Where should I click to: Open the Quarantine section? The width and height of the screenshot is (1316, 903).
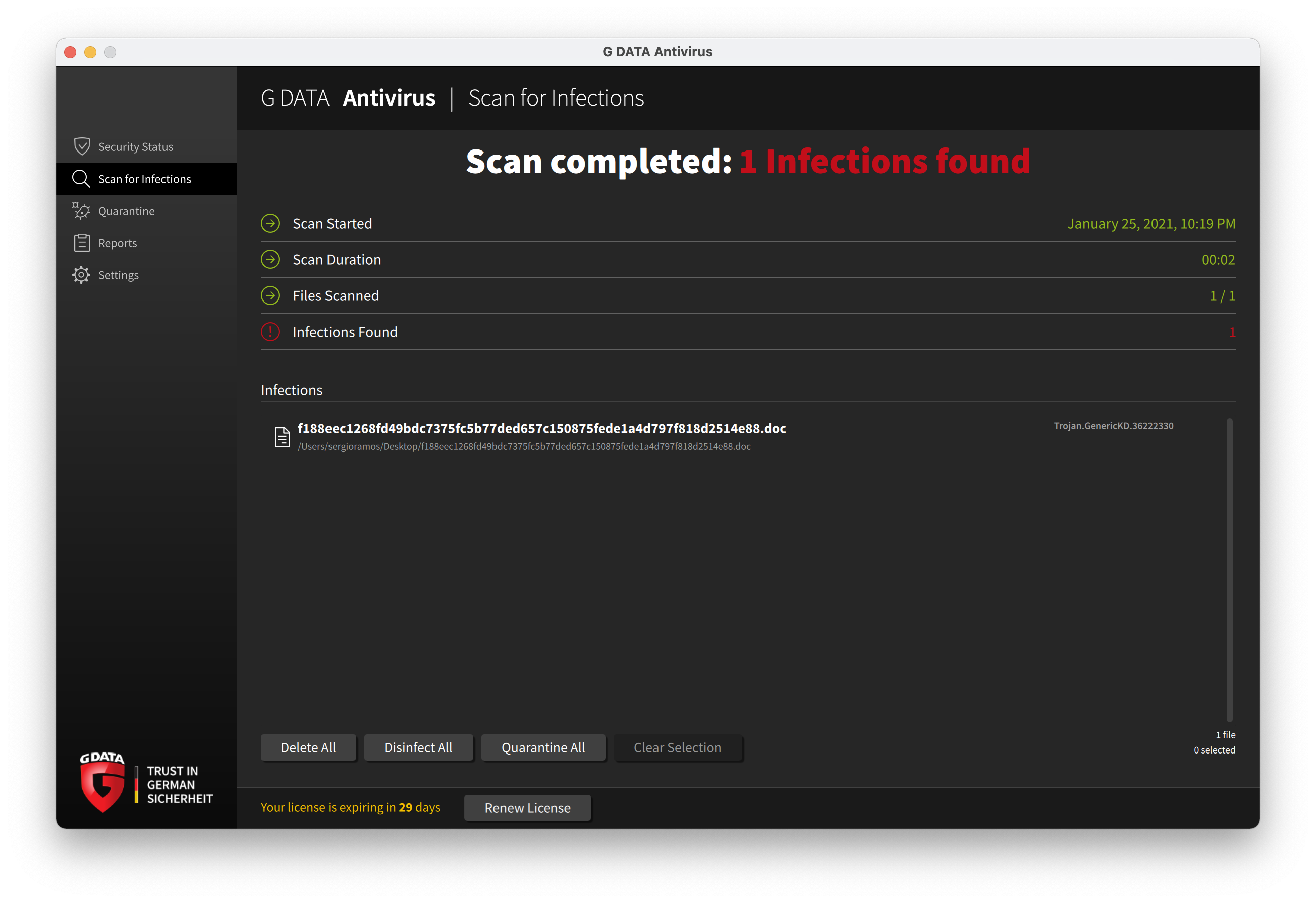click(146, 211)
